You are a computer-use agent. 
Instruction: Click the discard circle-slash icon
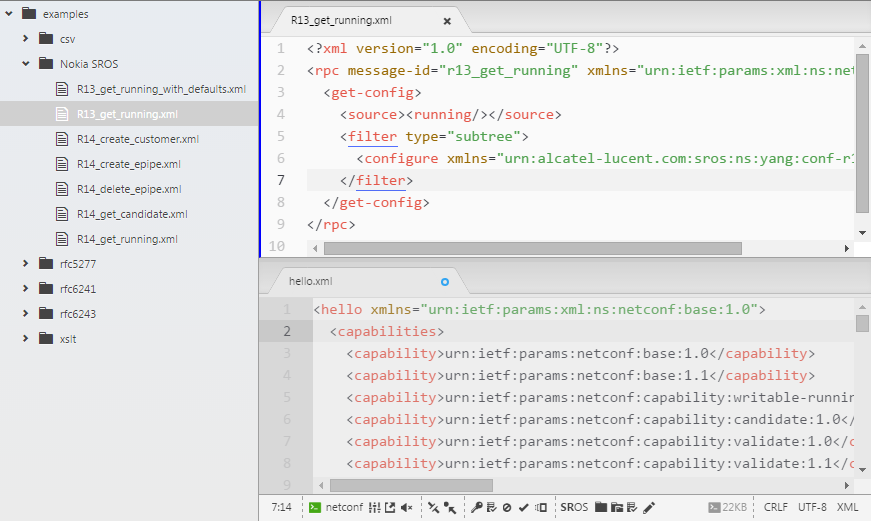click(507, 507)
